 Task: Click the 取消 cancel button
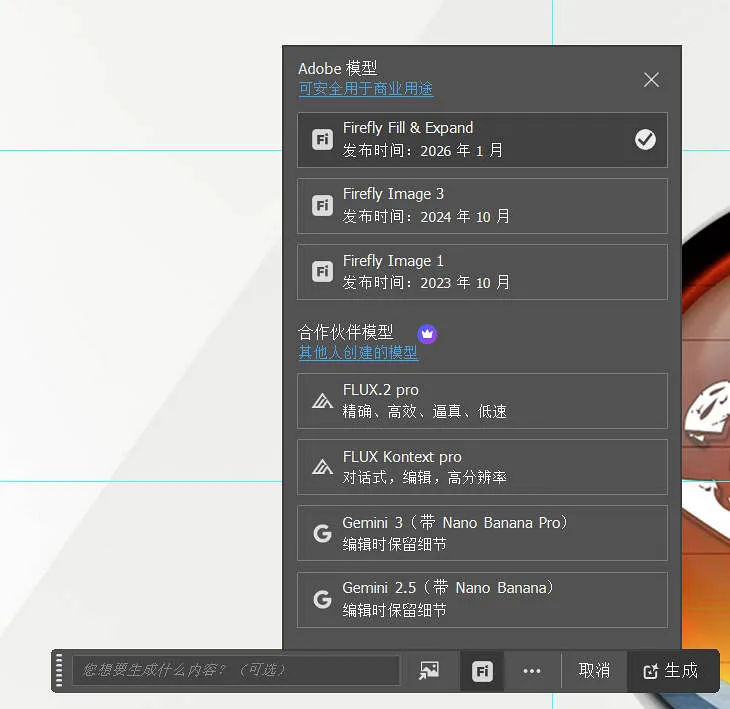594,670
